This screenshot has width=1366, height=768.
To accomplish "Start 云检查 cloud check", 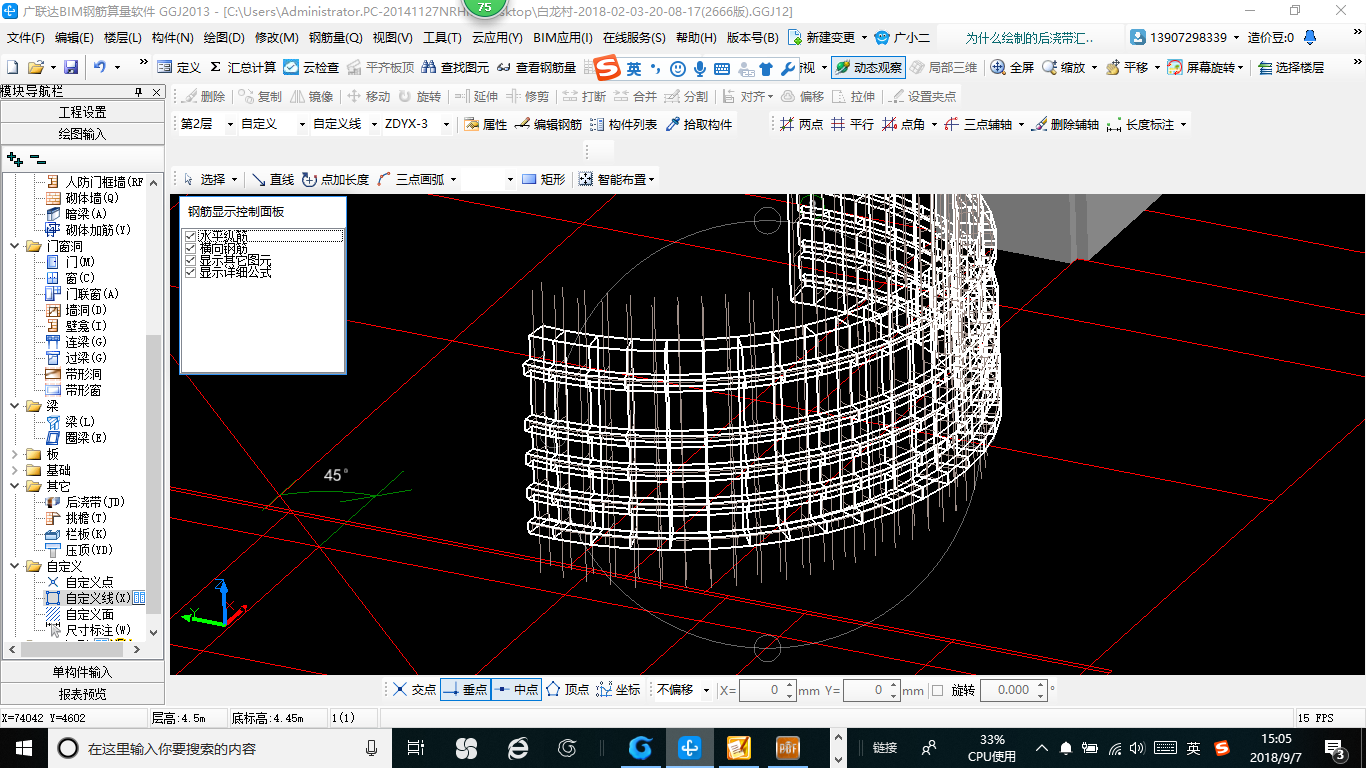I will pyautogui.click(x=311, y=67).
